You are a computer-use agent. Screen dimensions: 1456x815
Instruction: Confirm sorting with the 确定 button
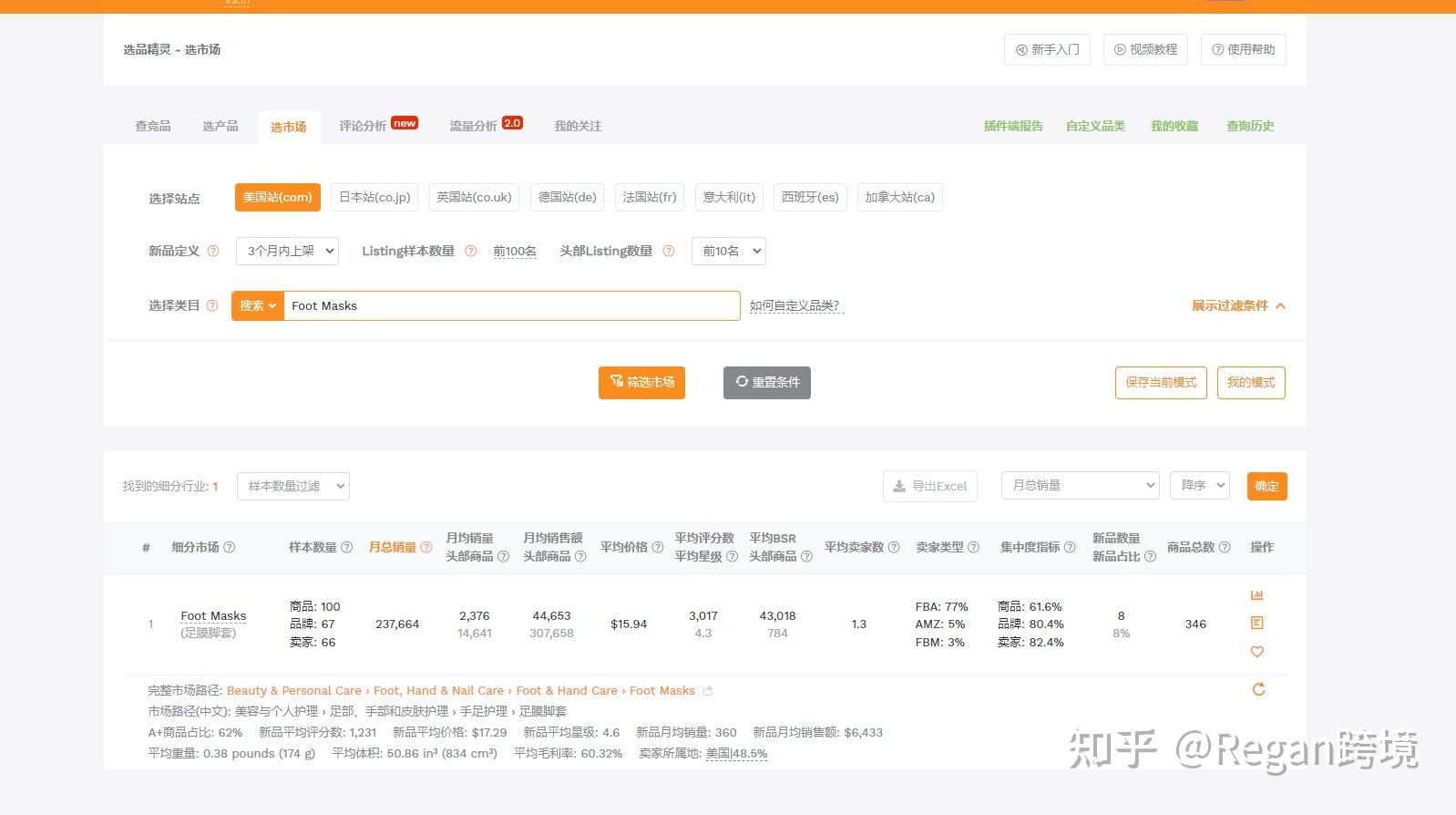1266,486
